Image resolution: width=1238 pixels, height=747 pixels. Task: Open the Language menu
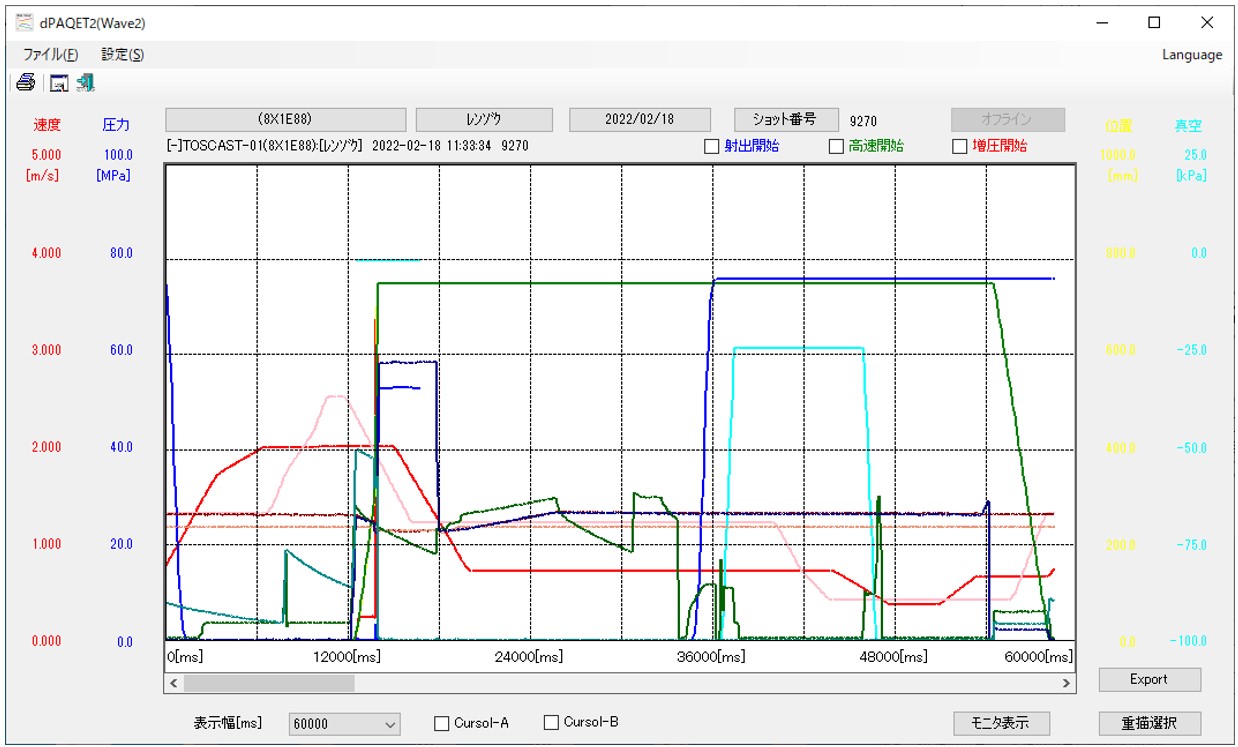[x=1191, y=55]
